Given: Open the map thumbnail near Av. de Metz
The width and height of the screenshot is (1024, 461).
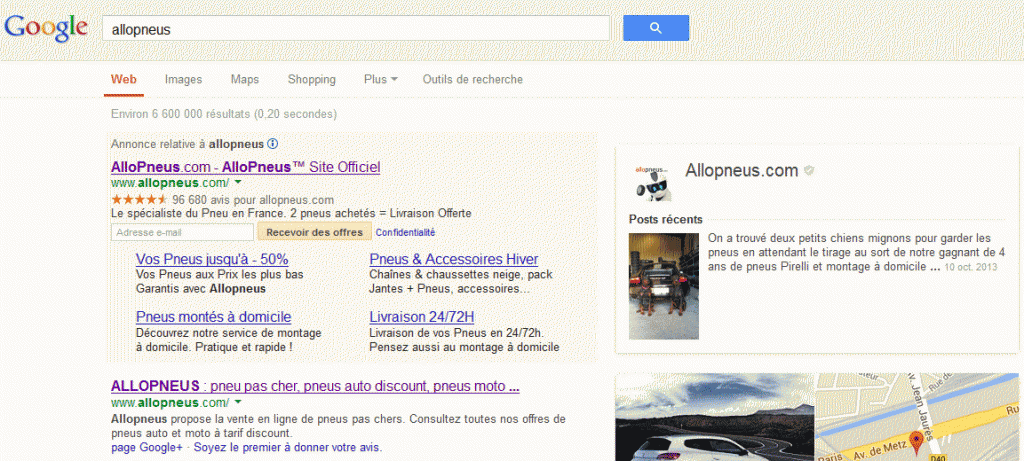Looking at the screenshot, I should coord(916,417).
